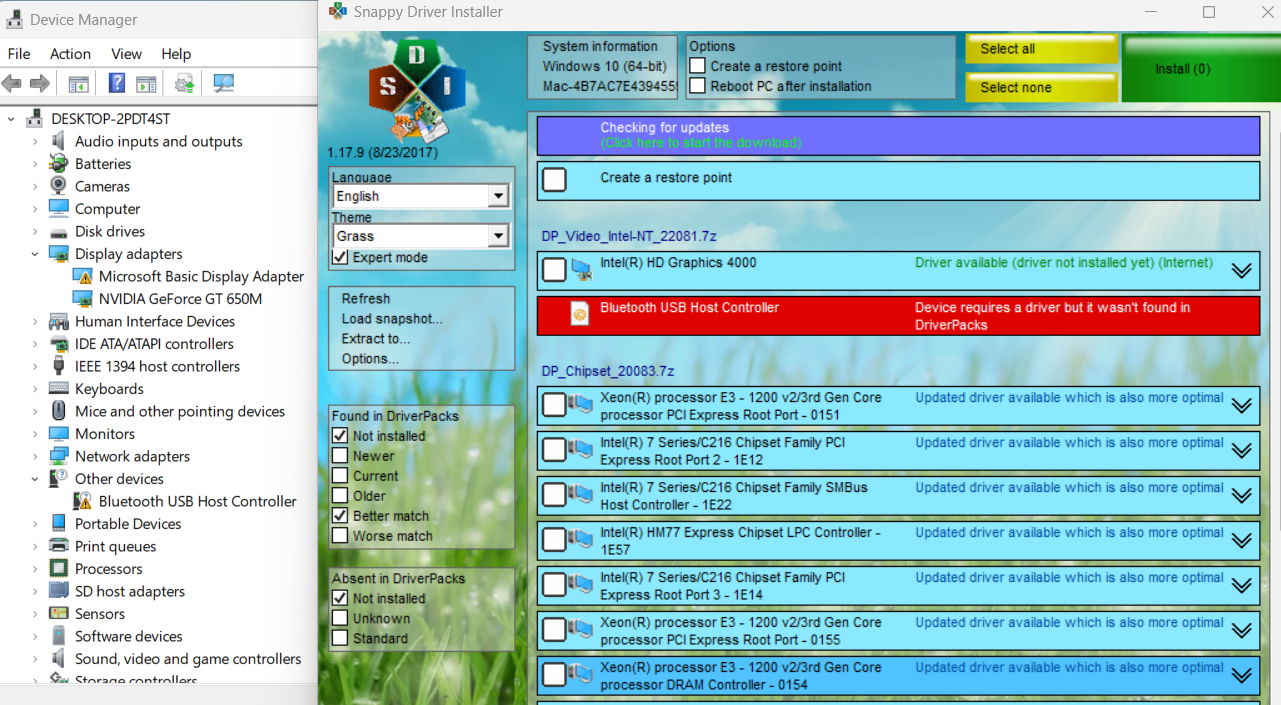
Task: Expand Sound, video and game controllers node
Action: pyautogui.click(x=35, y=659)
